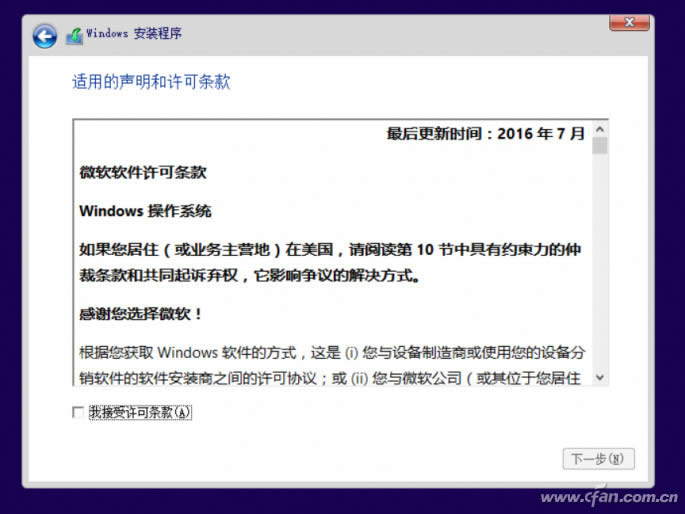Click the 'Windows 操作系统' line in license
685x514 pixels.
[145, 211]
